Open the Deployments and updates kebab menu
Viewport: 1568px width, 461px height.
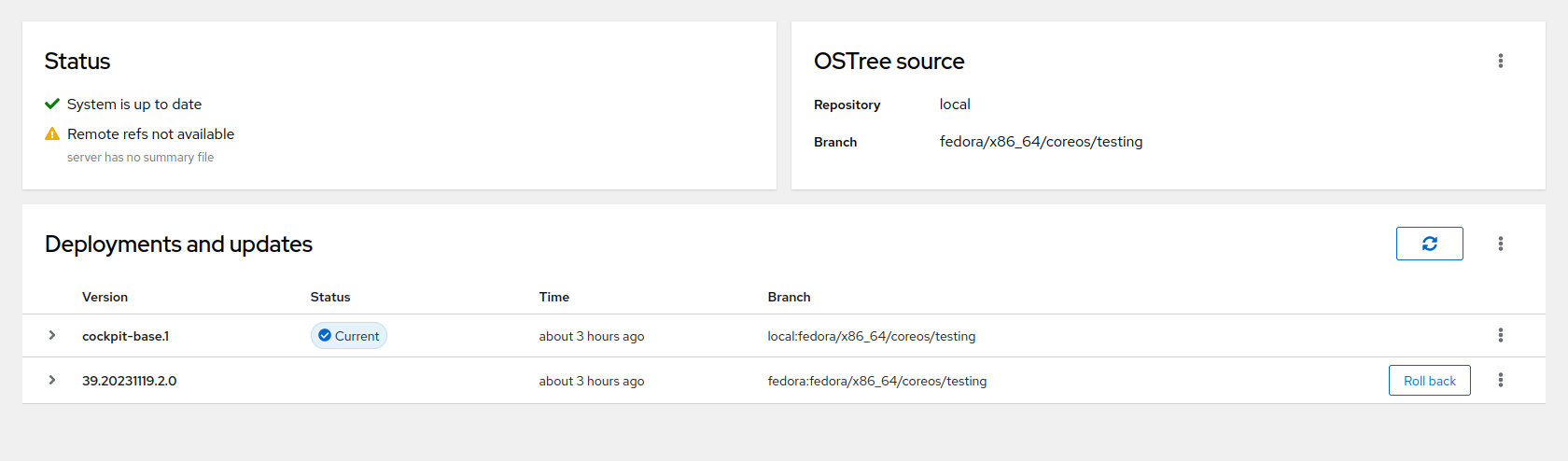point(1500,244)
